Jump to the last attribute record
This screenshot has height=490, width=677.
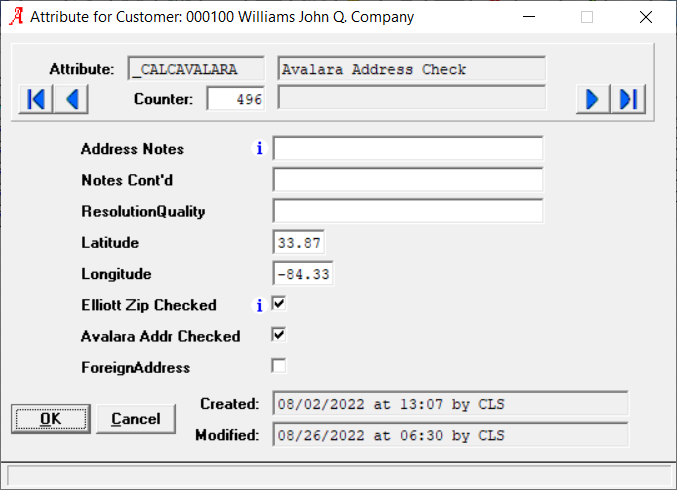point(628,99)
